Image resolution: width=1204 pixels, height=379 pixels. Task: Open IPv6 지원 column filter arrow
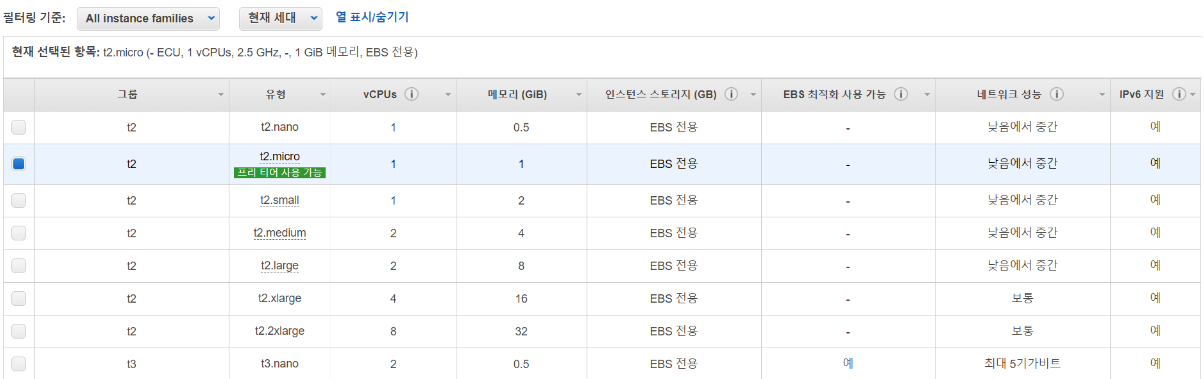point(1194,95)
